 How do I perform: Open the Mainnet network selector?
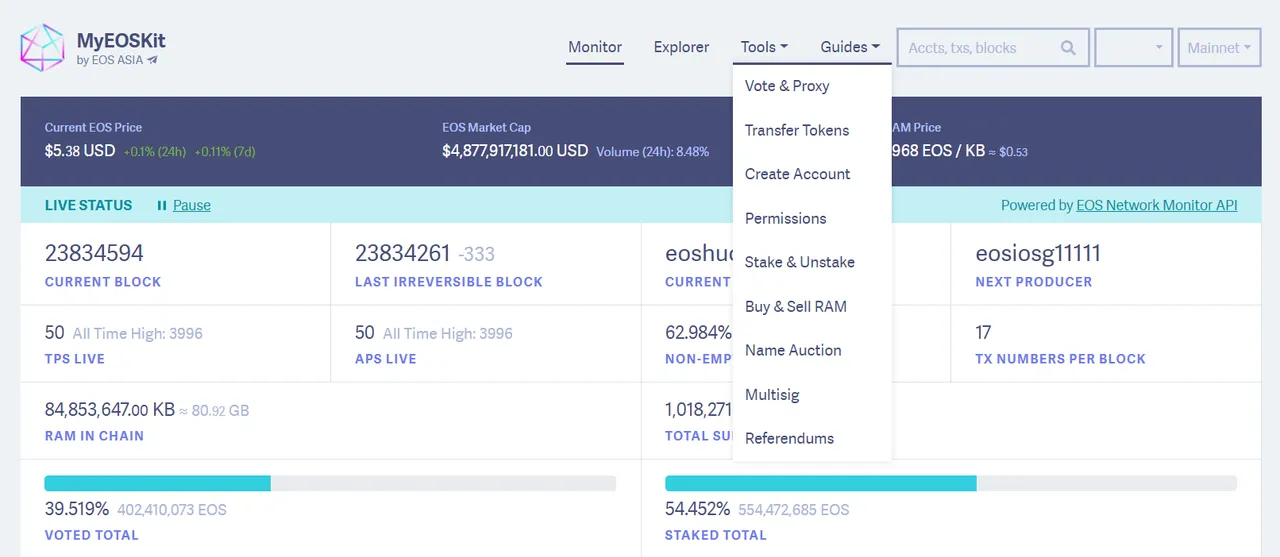(1219, 47)
